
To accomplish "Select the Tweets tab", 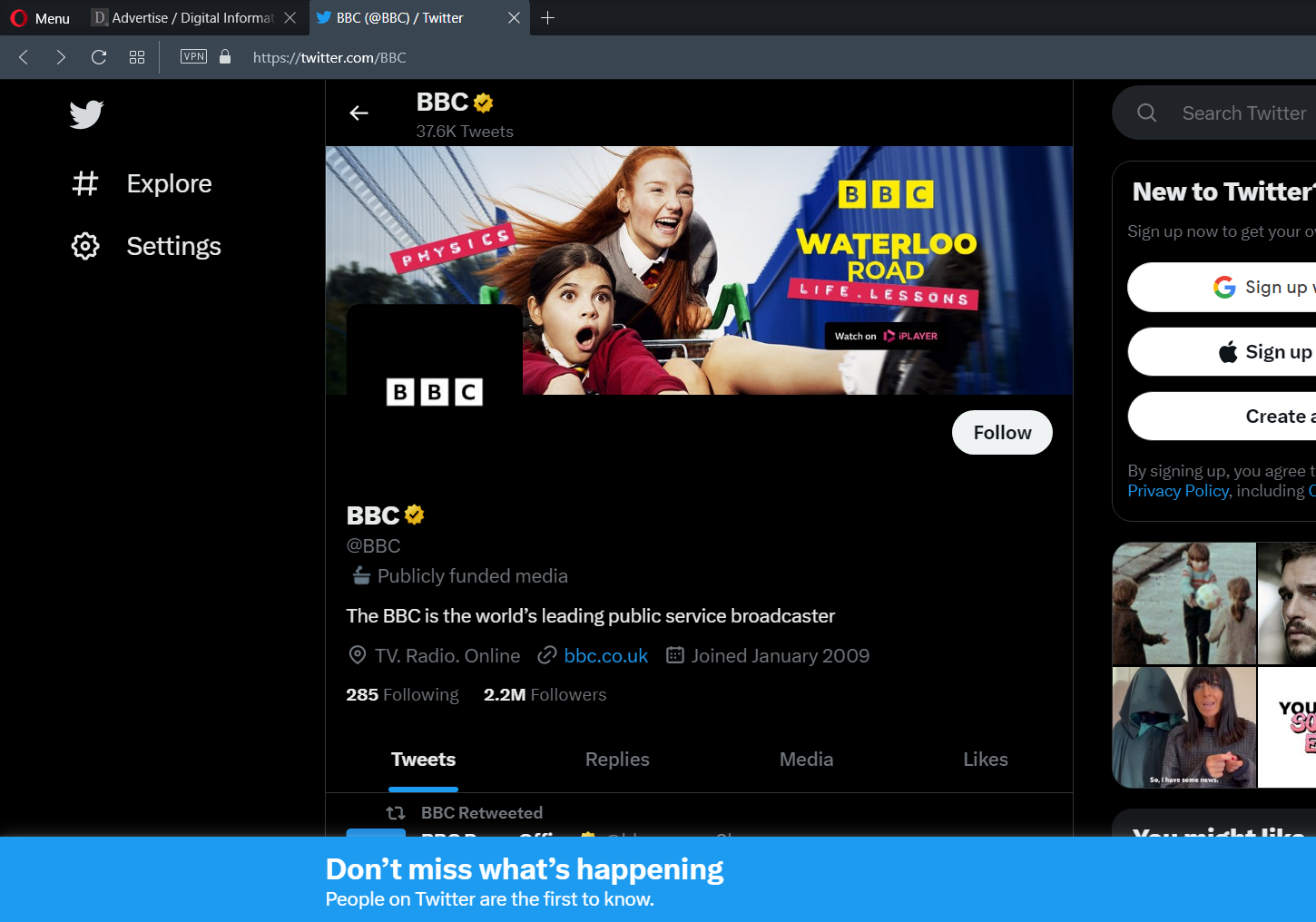I will coord(424,760).
